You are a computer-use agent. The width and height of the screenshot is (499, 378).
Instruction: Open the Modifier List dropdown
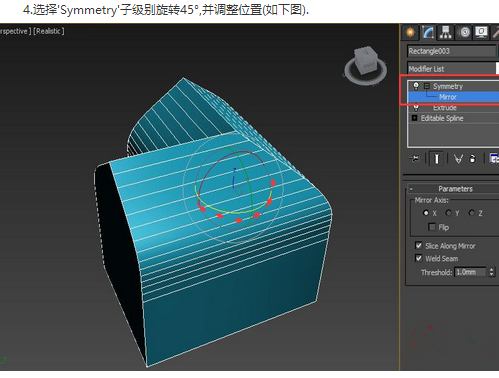click(x=453, y=69)
